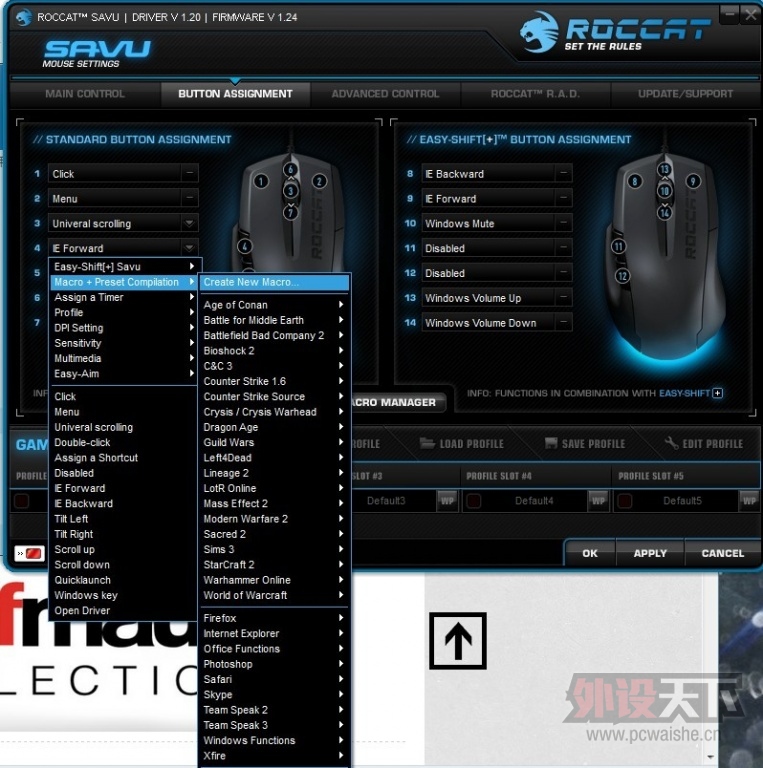Viewport: 763px width, 768px height.
Task: Click the Save Profile button label
Action: (x=593, y=444)
